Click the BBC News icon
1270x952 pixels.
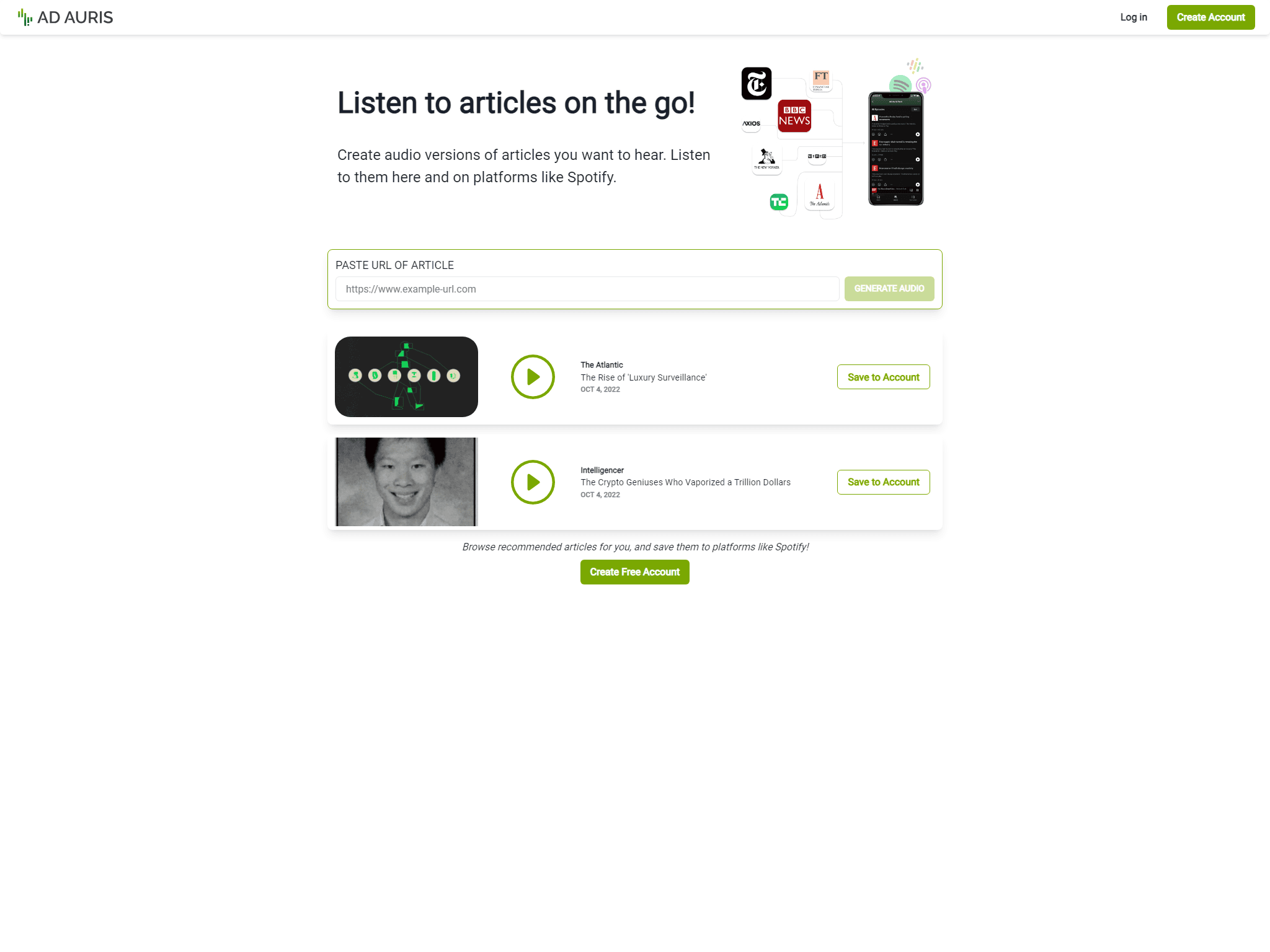click(x=794, y=116)
